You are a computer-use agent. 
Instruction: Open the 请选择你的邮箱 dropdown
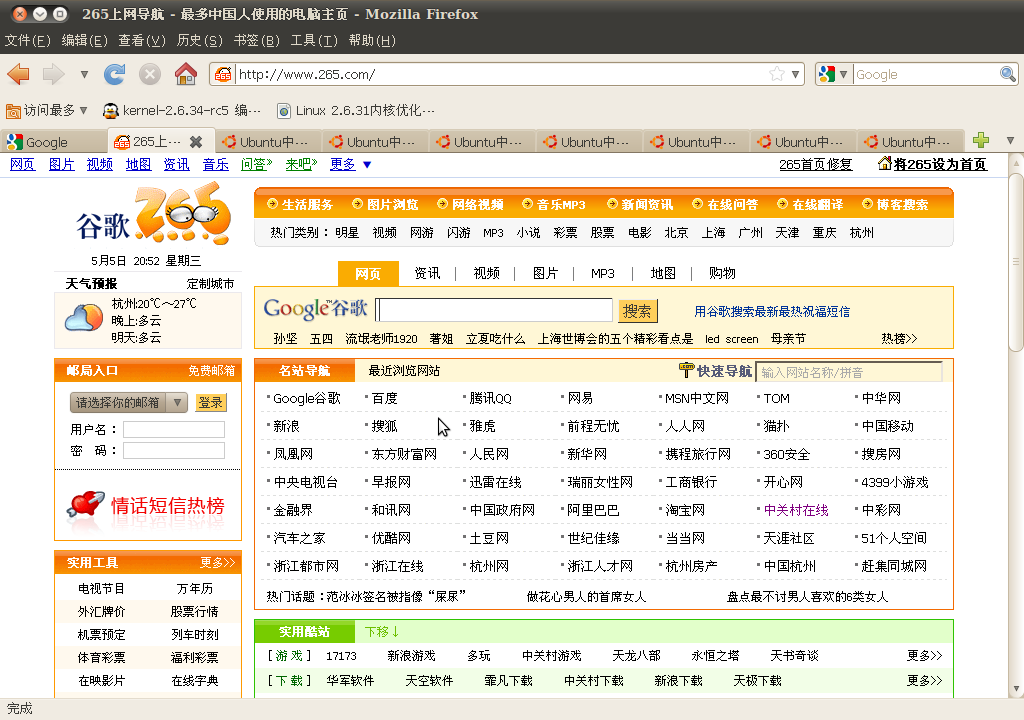pos(129,402)
